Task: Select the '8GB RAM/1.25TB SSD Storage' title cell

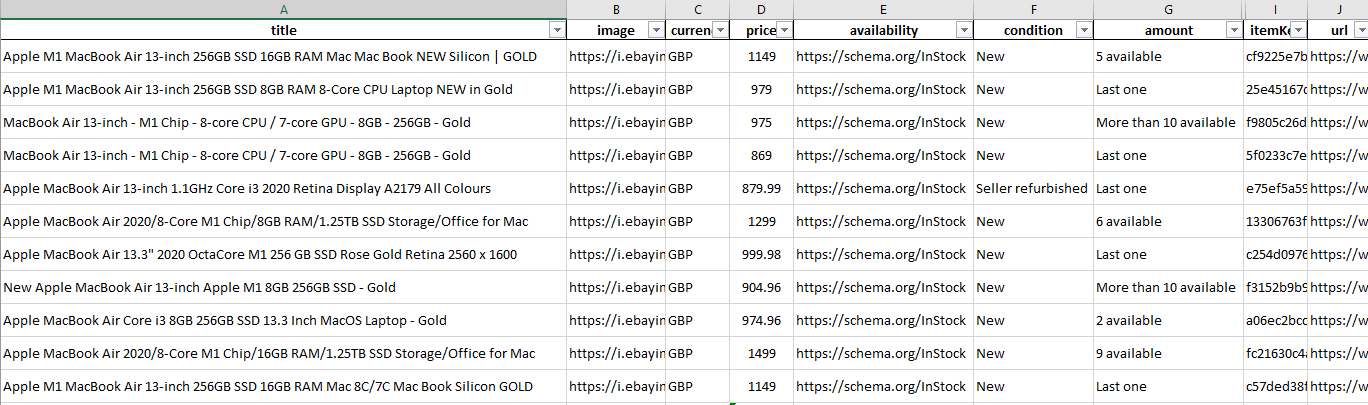Action: click(284, 222)
